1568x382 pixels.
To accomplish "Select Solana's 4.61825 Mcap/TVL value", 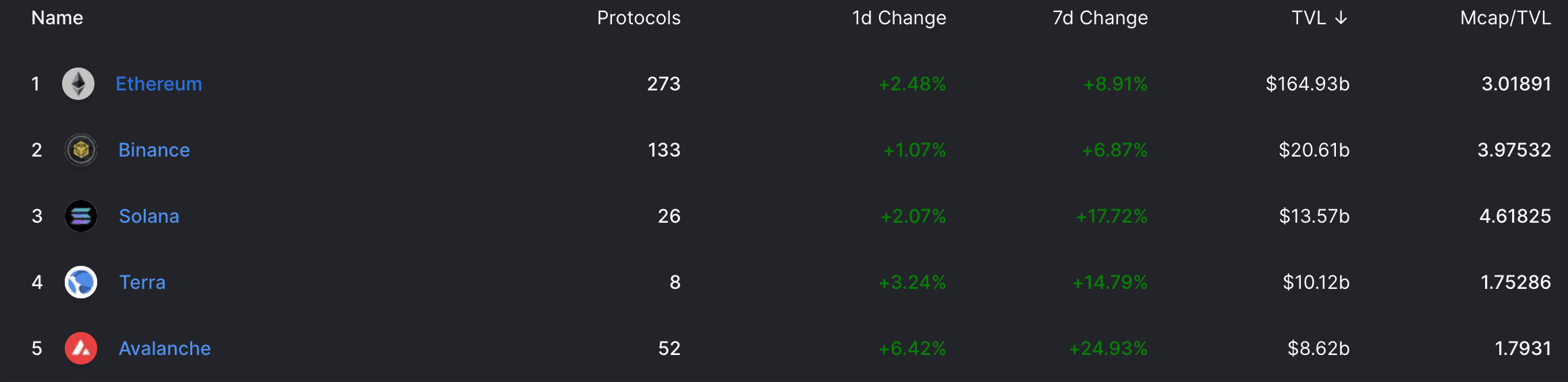I will point(1515,216).
